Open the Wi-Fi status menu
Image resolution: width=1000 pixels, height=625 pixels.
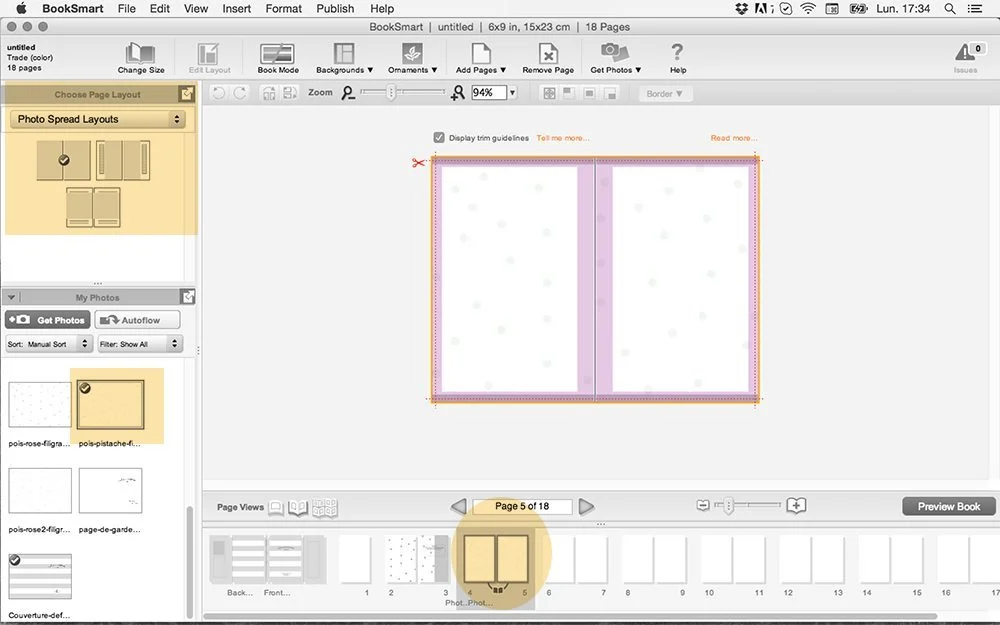coord(808,8)
